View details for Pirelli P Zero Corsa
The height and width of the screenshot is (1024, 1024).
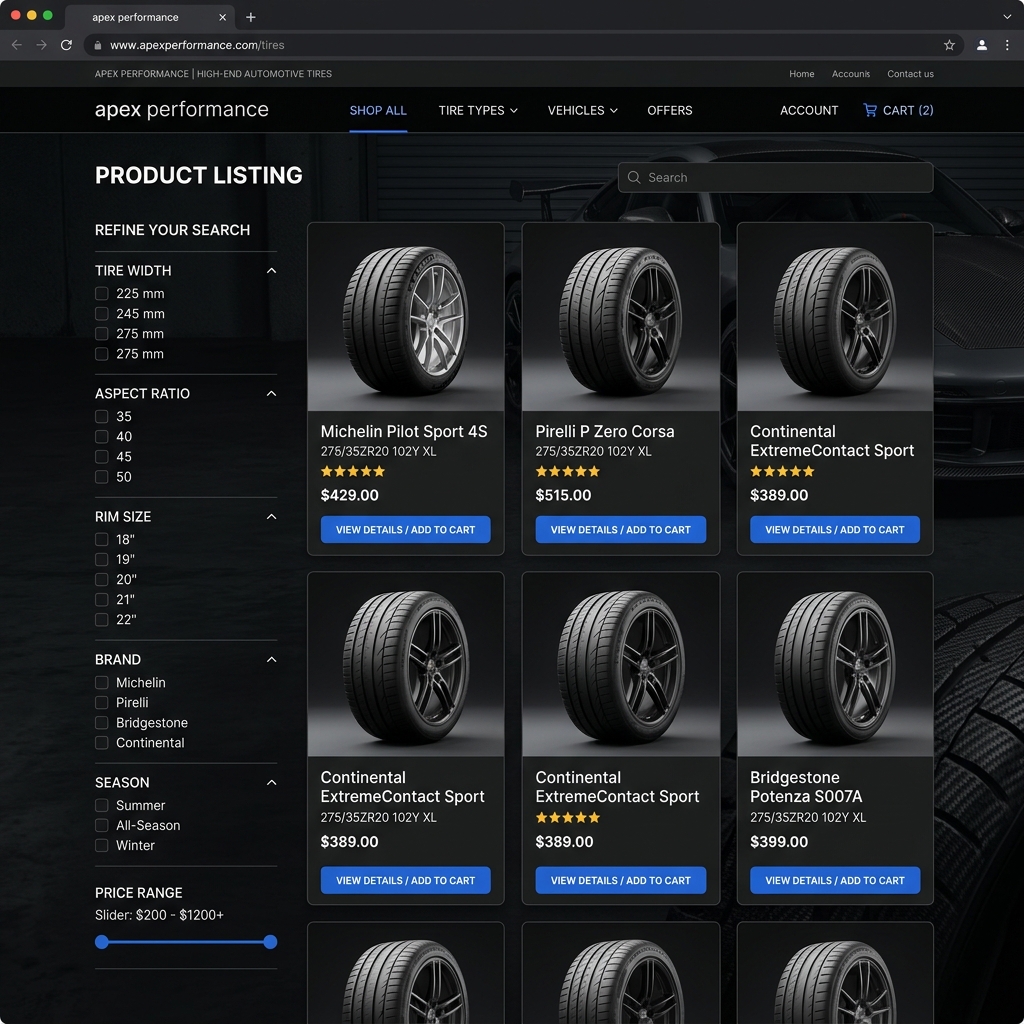click(x=620, y=530)
